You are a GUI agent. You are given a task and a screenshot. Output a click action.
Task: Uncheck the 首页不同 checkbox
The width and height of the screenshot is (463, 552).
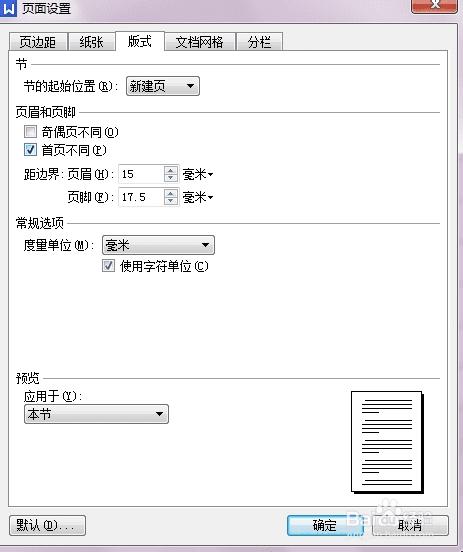point(30,150)
